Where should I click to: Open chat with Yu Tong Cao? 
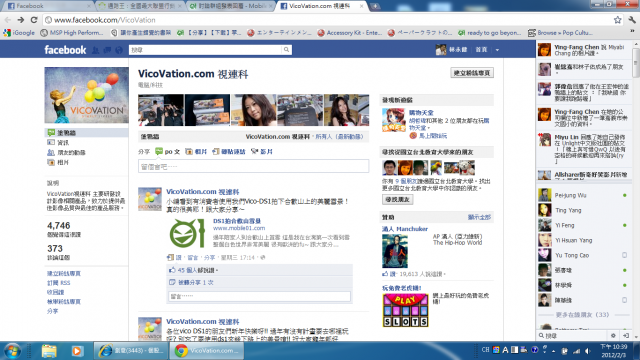click(584, 255)
